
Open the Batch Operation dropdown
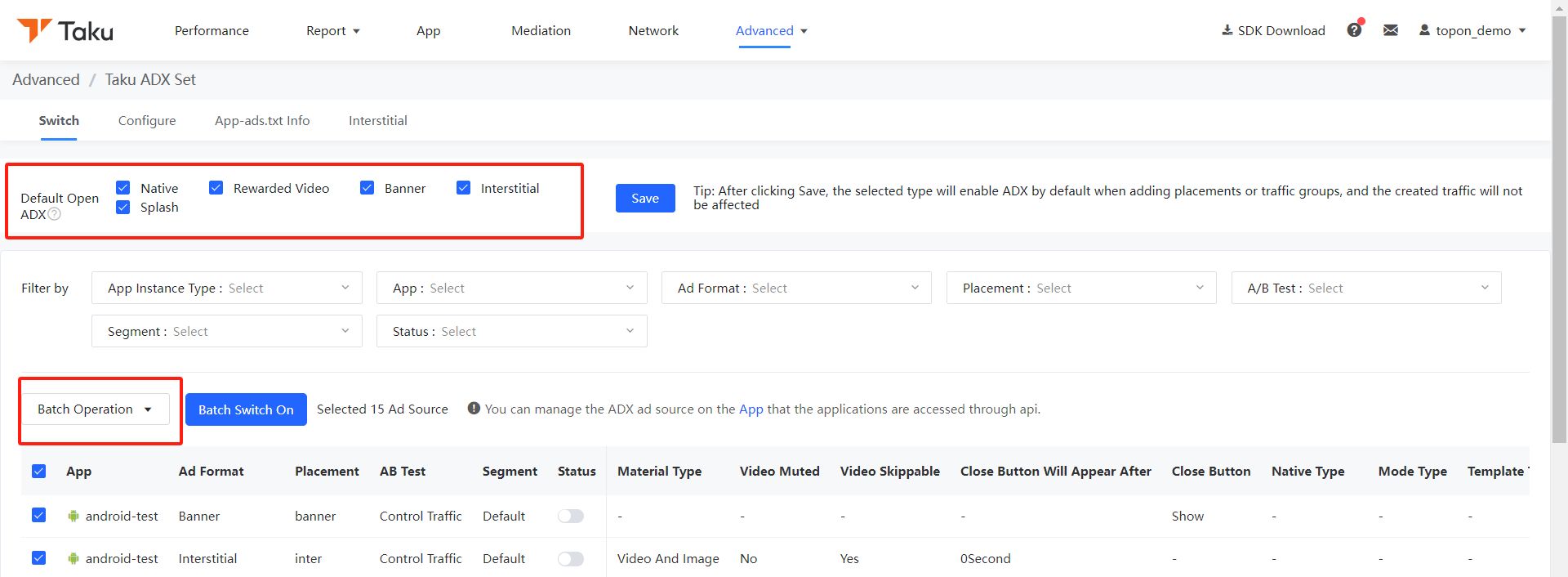coord(96,409)
